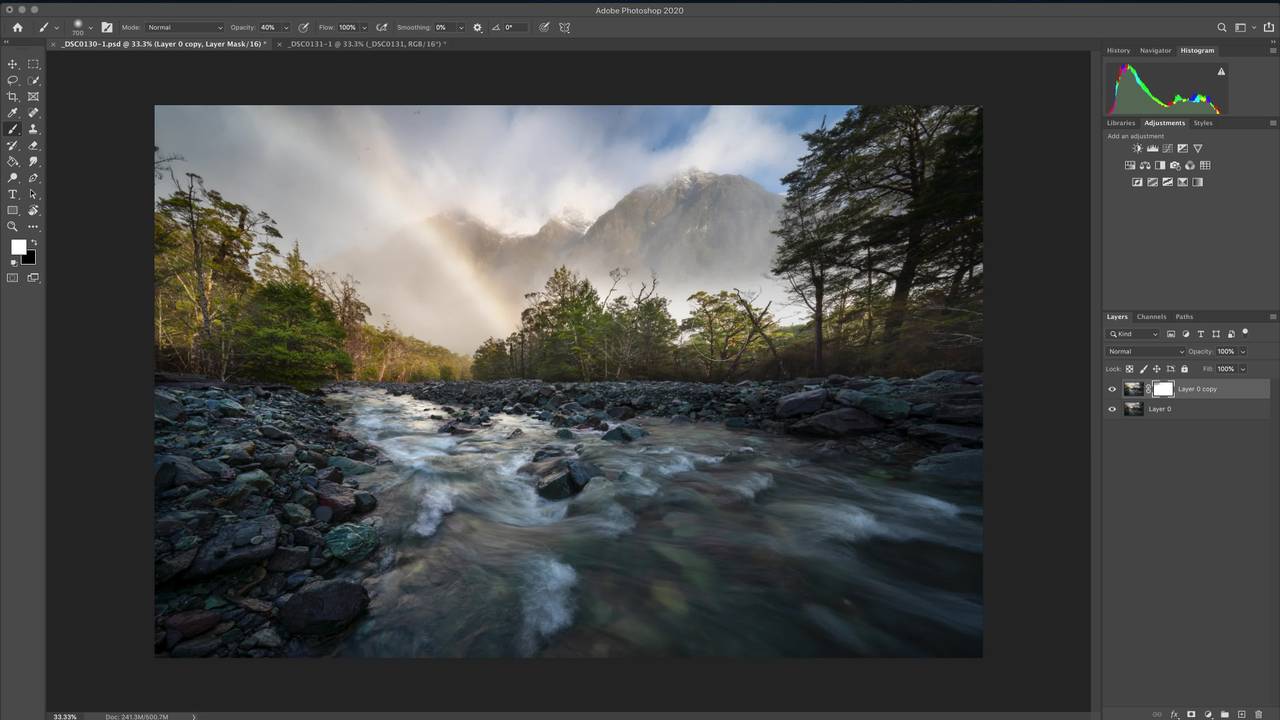Go to the Home screen

(x=17, y=28)
